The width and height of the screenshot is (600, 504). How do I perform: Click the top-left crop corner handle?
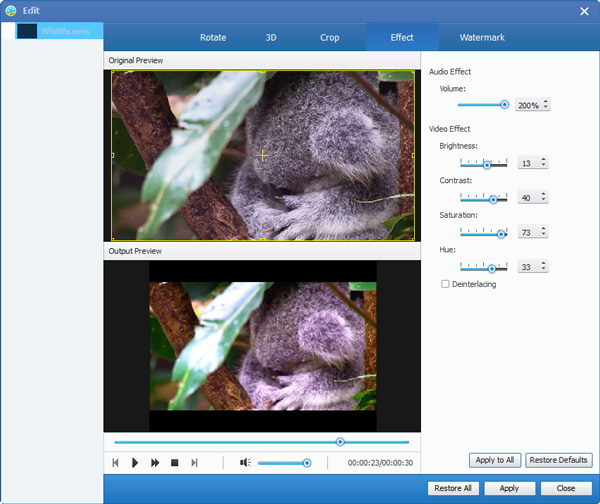112,72
